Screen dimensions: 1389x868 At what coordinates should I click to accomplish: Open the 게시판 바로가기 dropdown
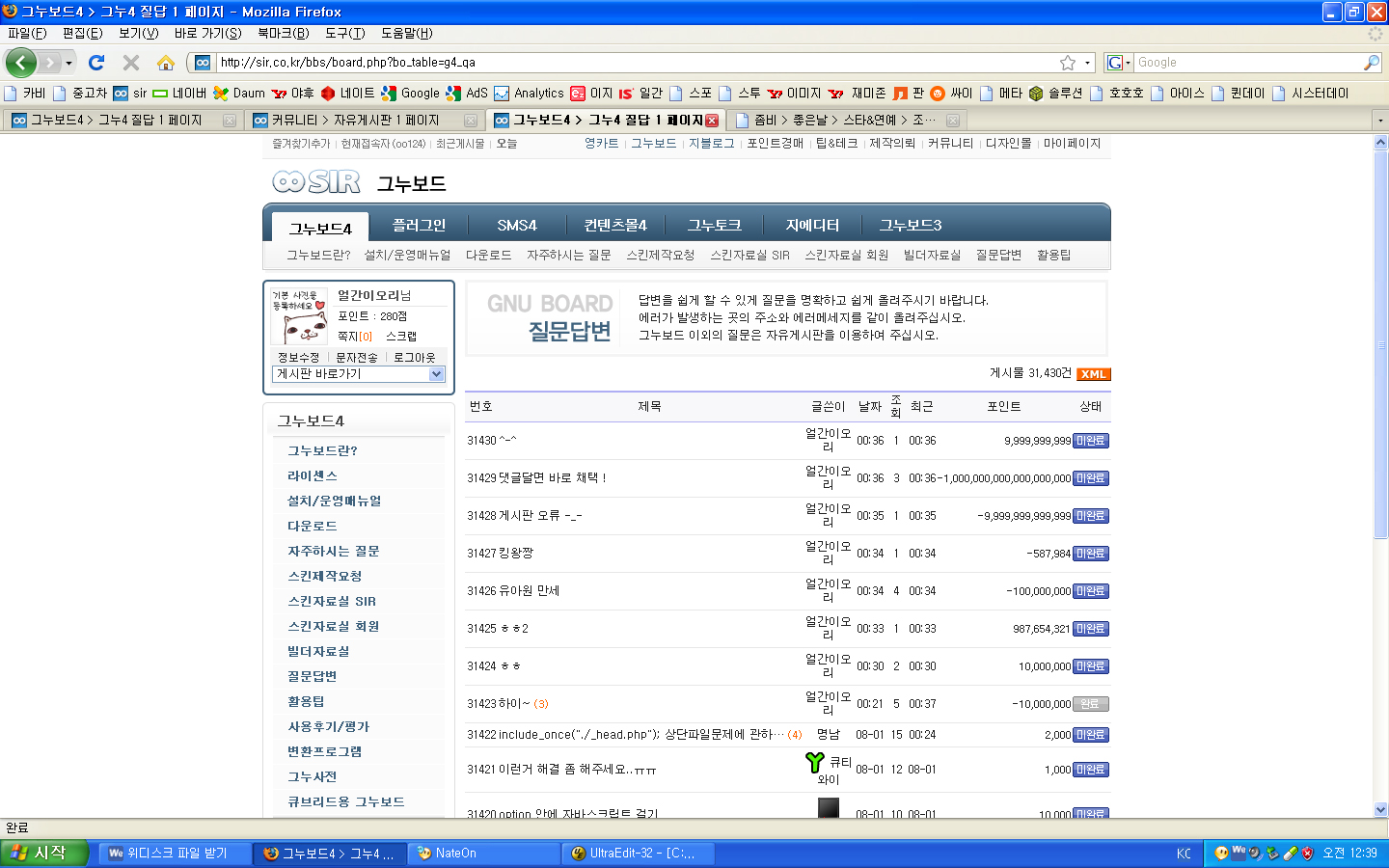[x=358, y=374]
